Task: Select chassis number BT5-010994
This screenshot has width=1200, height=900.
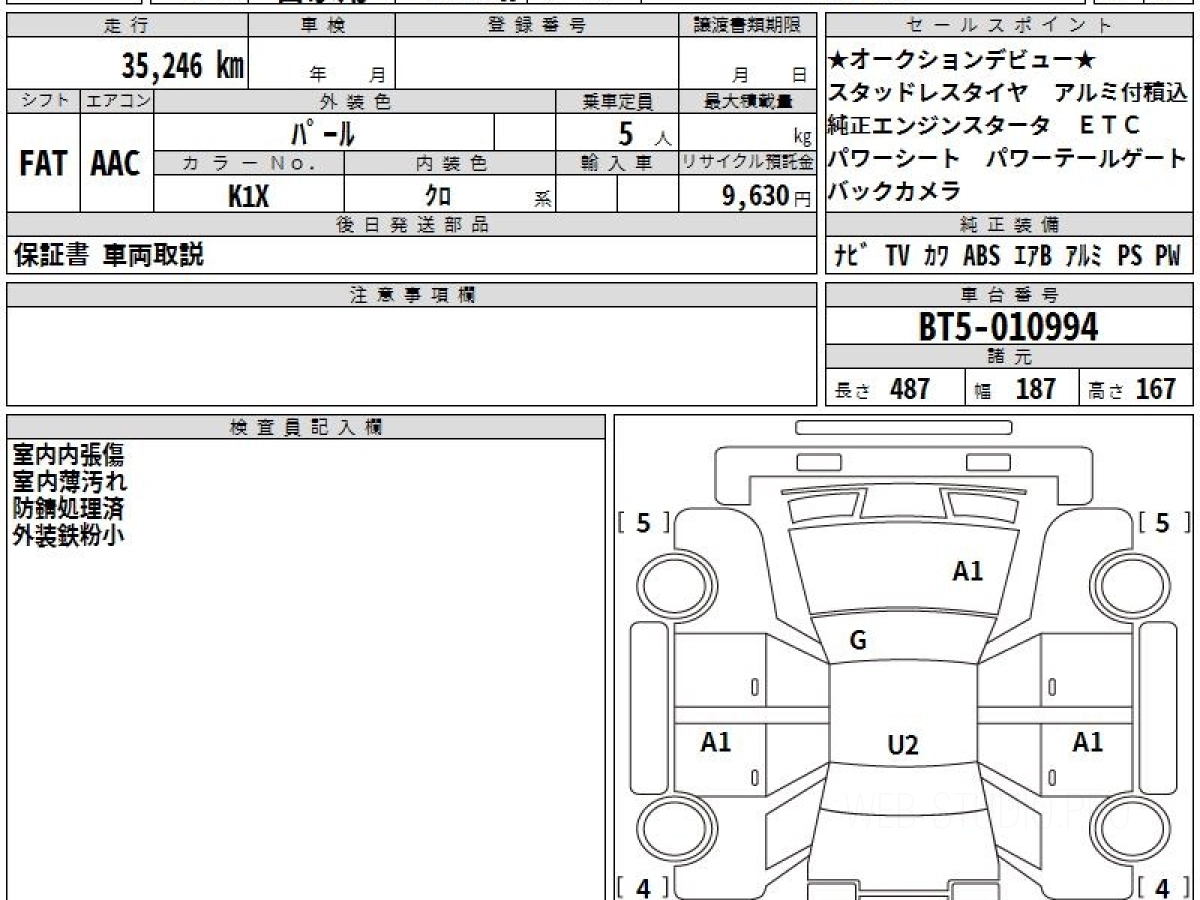Action: 1008,327
